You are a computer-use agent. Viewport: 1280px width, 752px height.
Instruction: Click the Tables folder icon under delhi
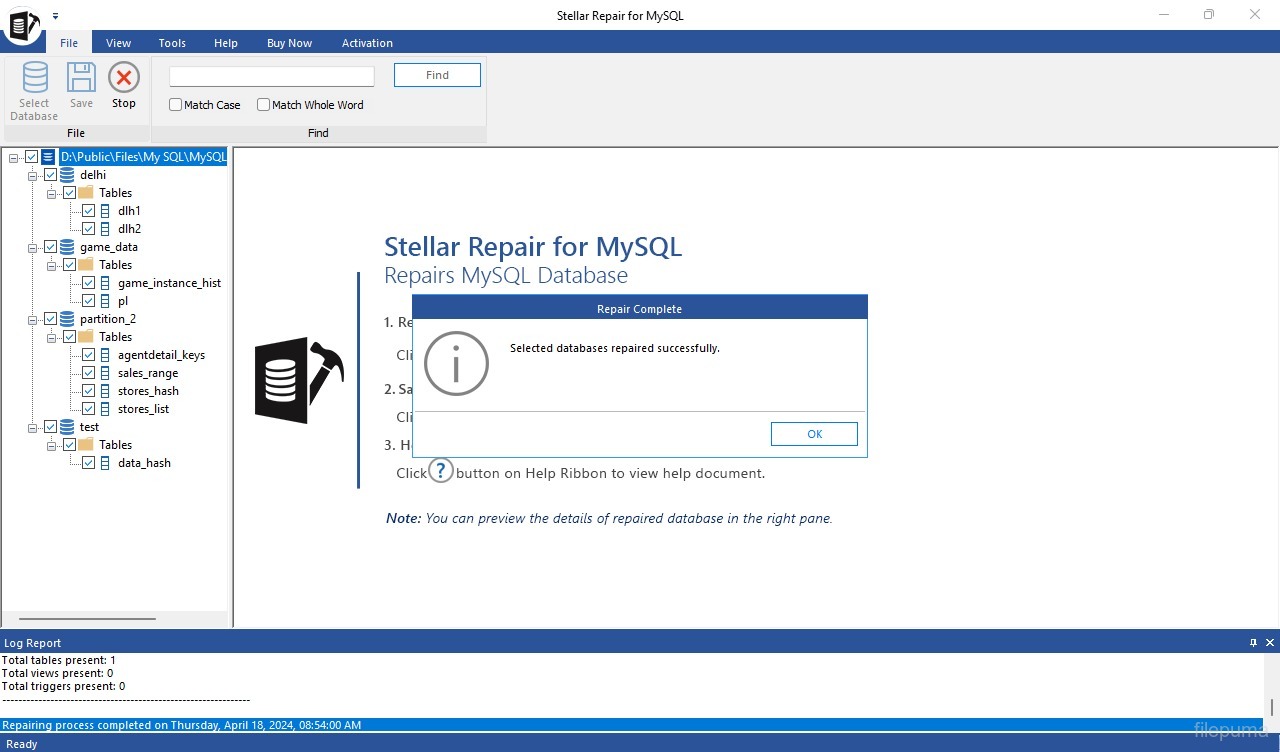pyautogui.click(x=86, y=193)
